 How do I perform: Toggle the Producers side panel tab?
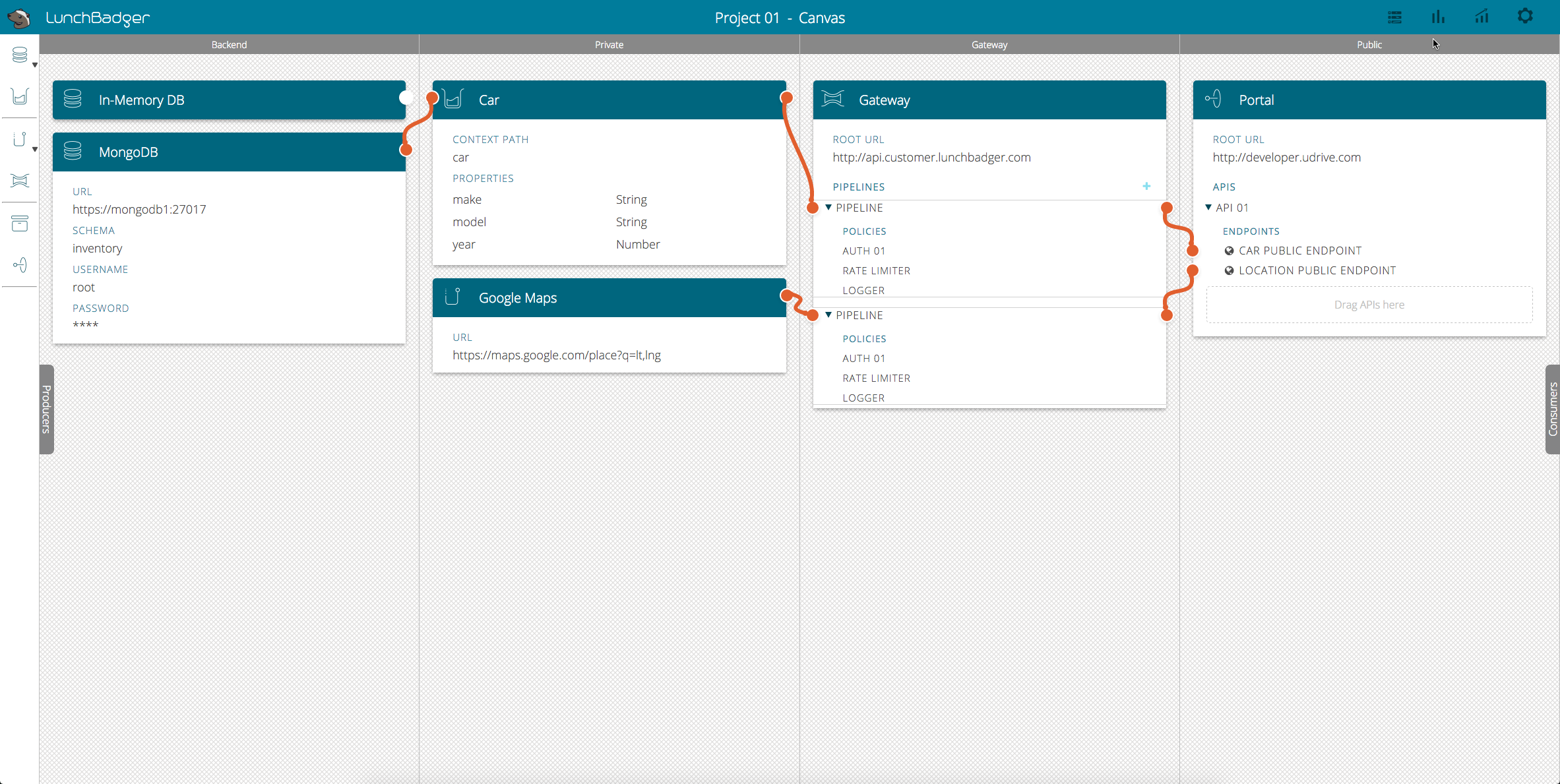point(46,409)
